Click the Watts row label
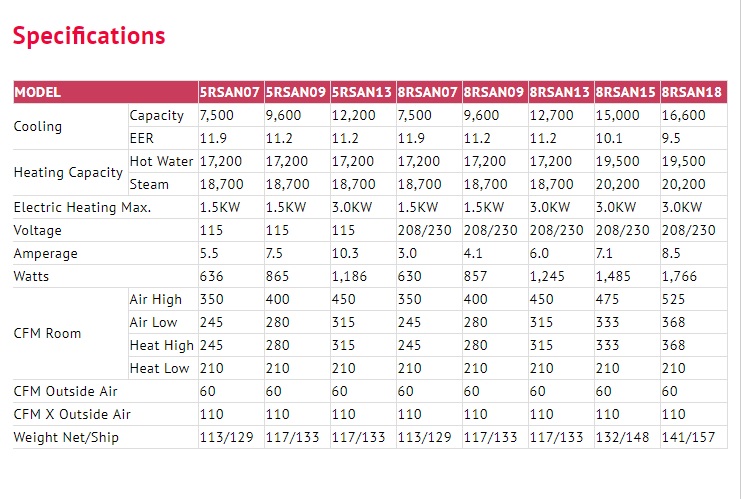The width and height of the screenshot is (741, 499). click(31, 276)
